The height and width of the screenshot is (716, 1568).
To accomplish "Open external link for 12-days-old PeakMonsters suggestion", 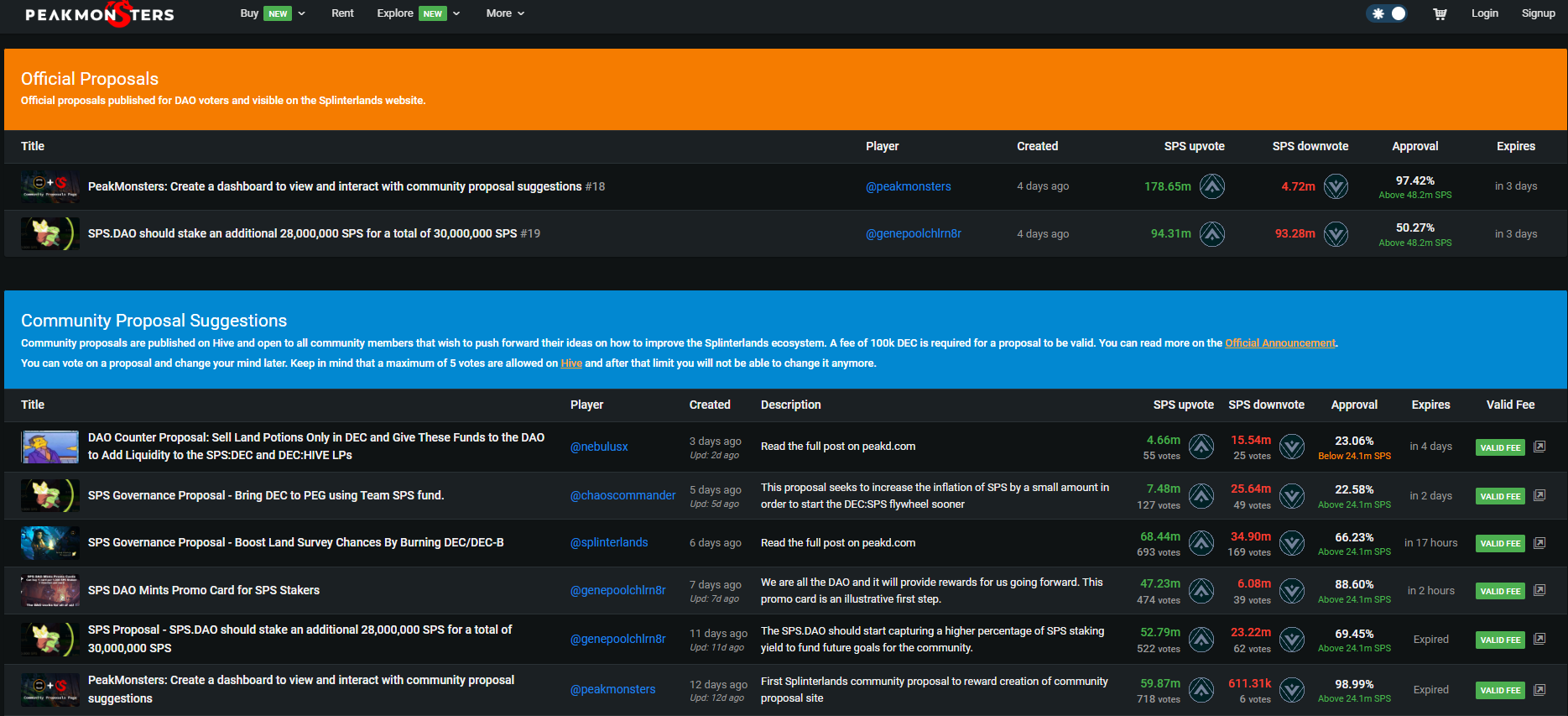I will click(x=1539, y=690).
